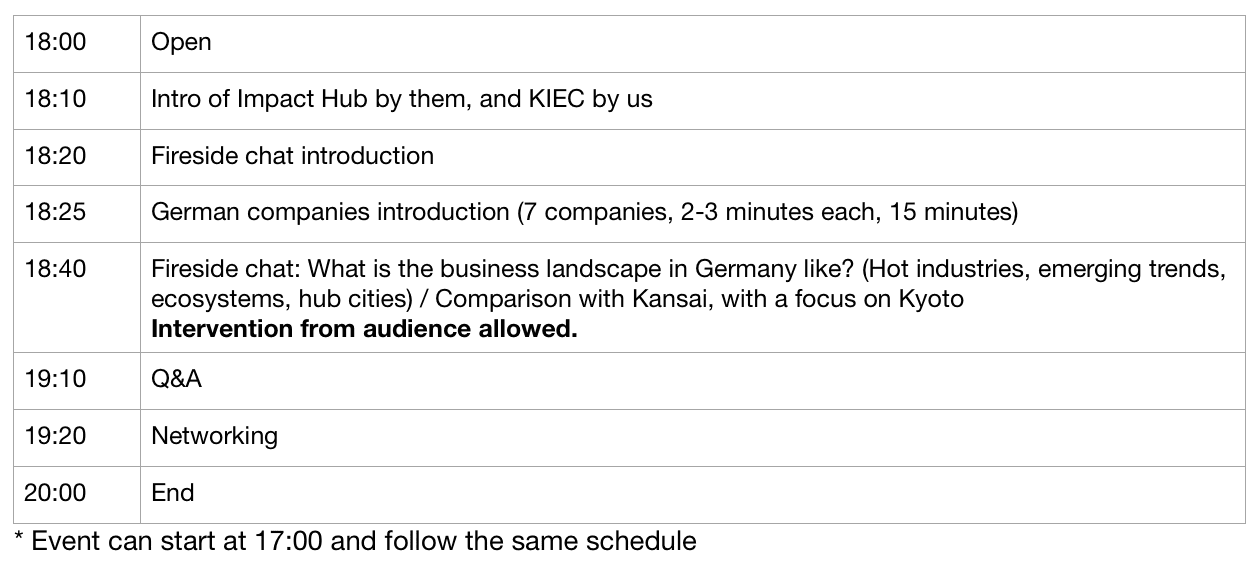Select the Open schedule entry

(181, 43)
